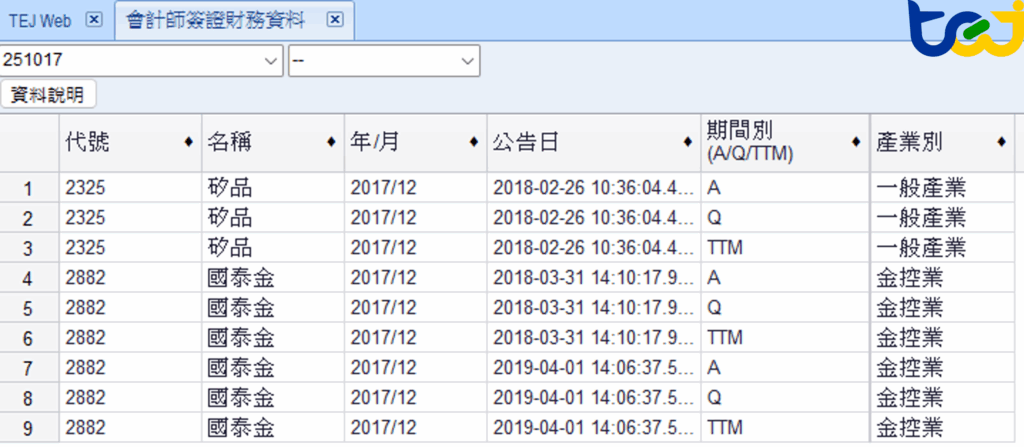Image resolution: width=1024 pixels, height=447 pixels.
Task: Select row number 1 header
Action: pos(29,188)
